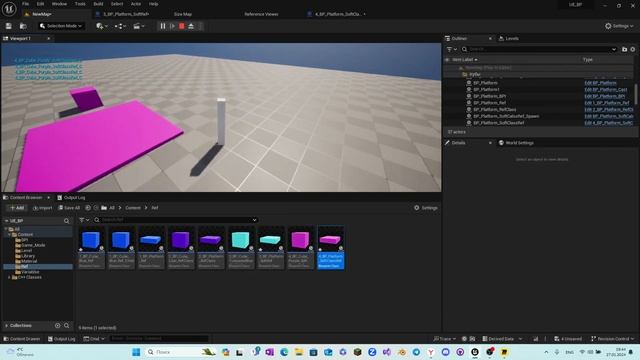
Task: Expand the C++ Classes folder
Action: (x=9, y=278)
